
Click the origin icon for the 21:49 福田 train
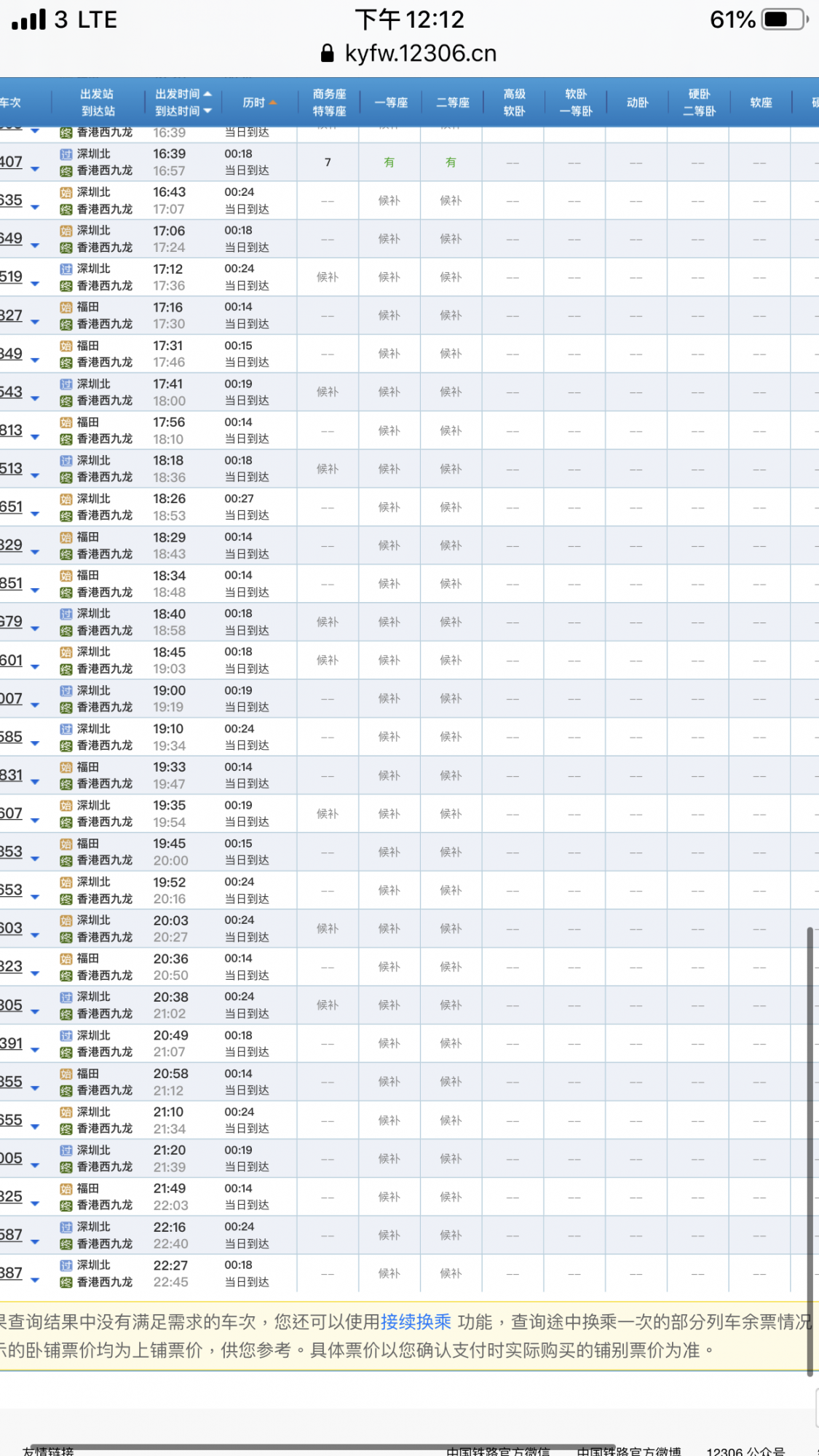click(66, 1189)
